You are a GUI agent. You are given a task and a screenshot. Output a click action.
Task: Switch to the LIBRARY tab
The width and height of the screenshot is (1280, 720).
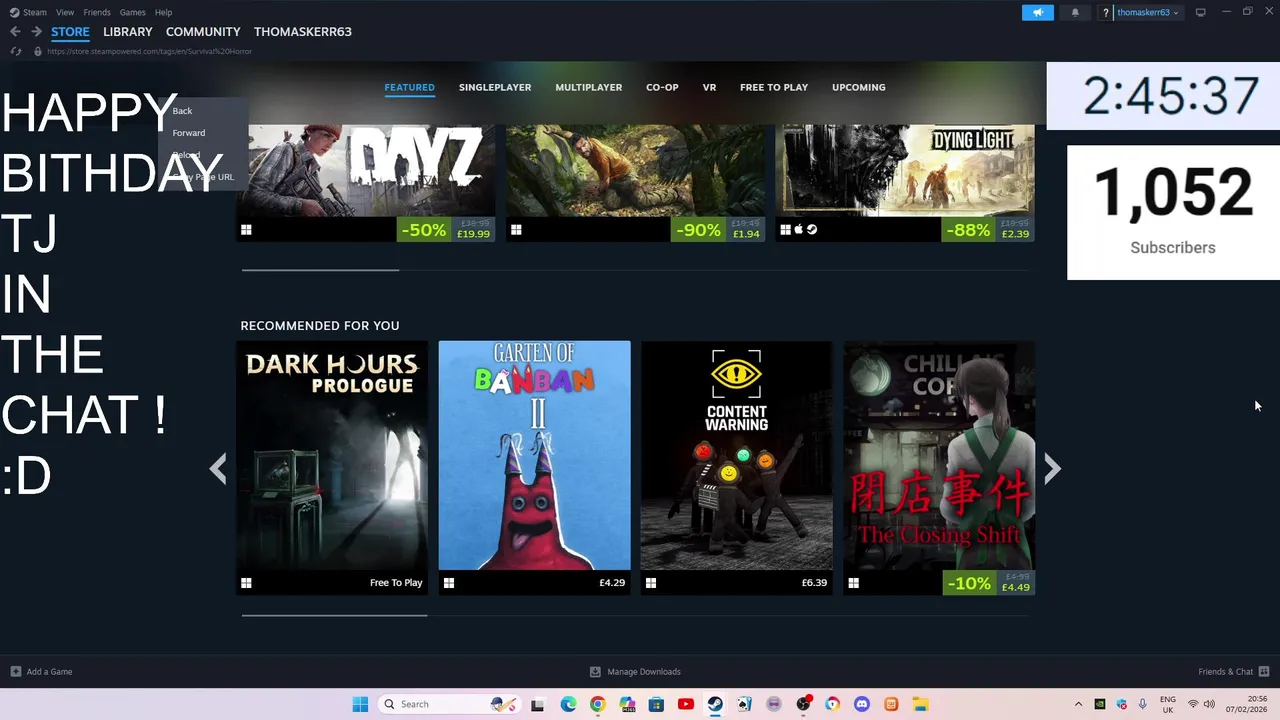tap(128, 32)
